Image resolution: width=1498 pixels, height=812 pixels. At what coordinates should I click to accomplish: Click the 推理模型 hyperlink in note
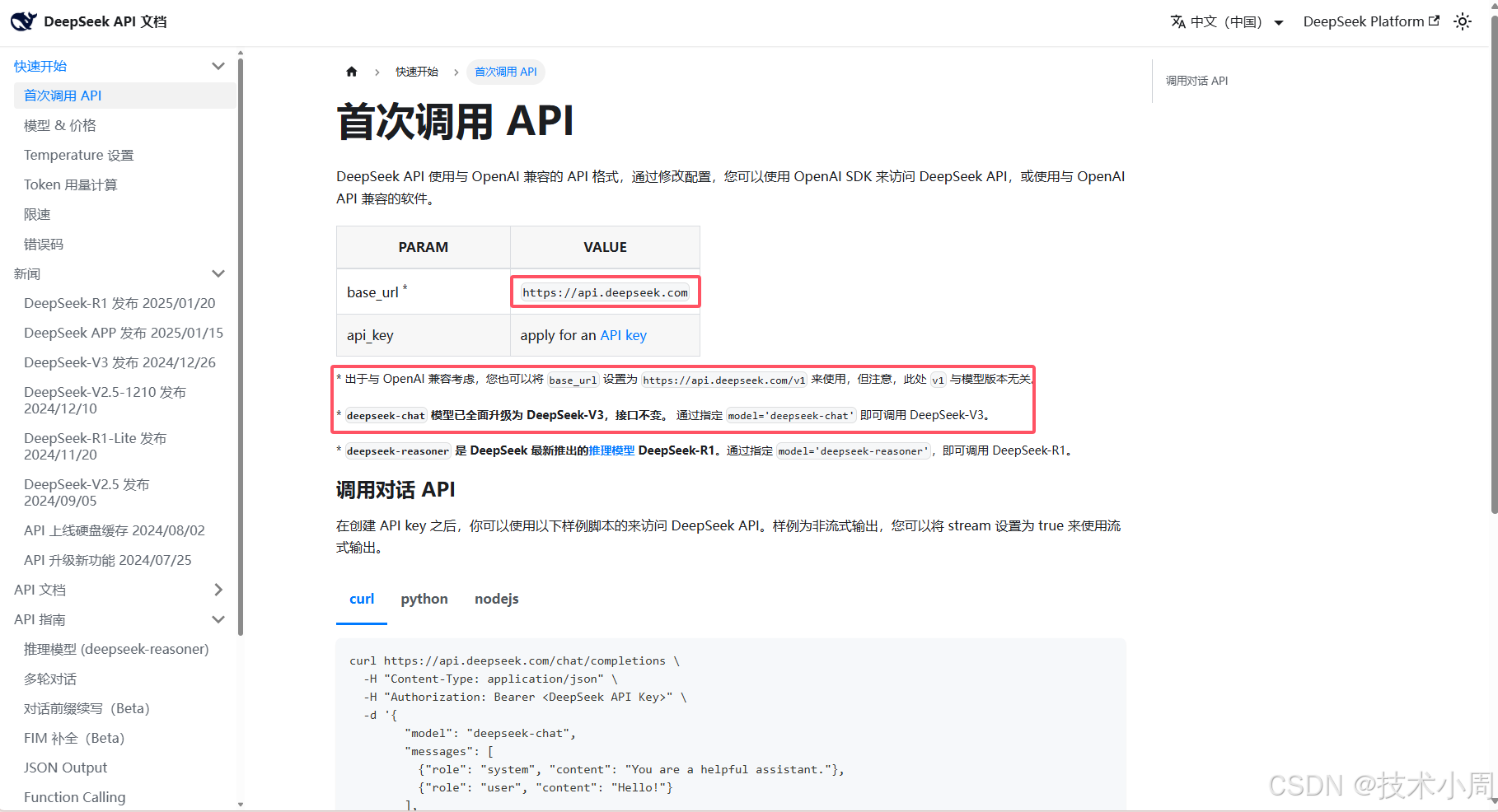coord(611,450)
